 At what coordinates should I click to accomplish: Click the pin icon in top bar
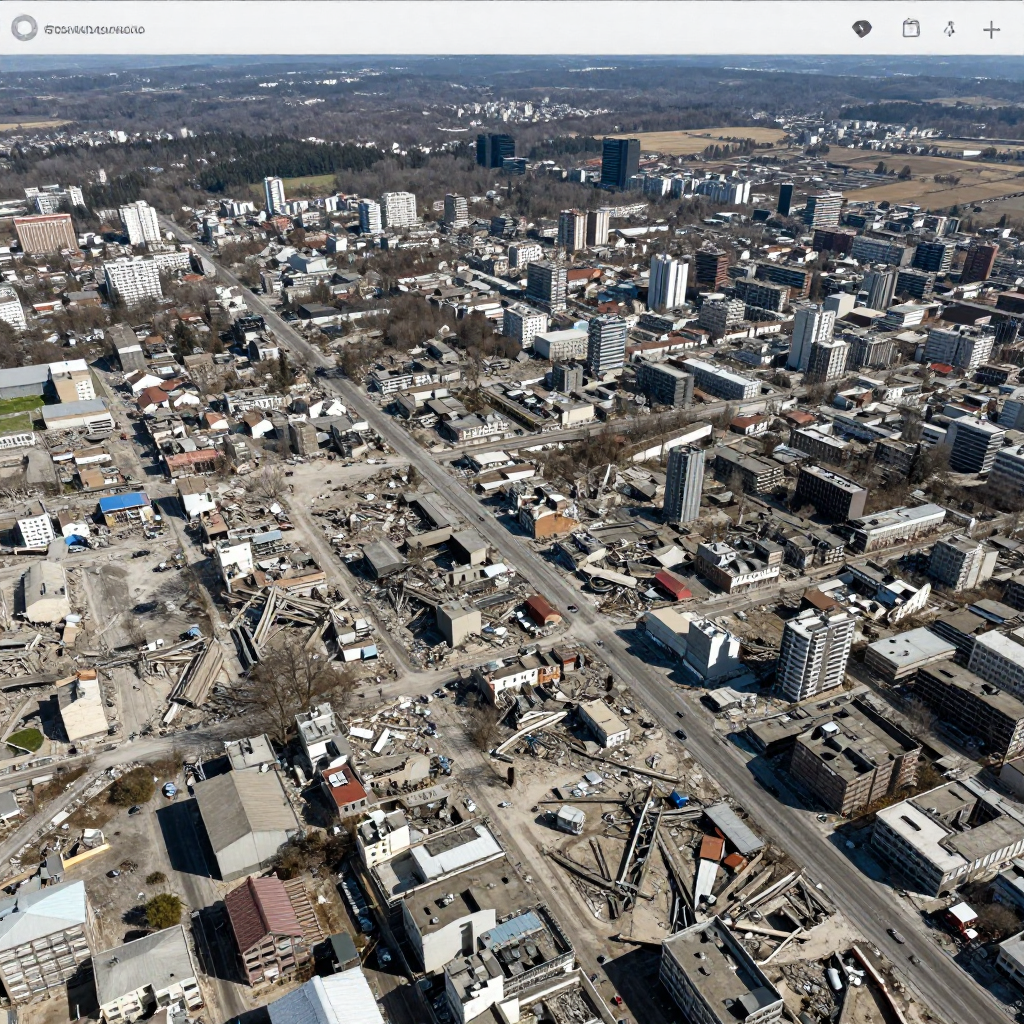coord(949,29)
